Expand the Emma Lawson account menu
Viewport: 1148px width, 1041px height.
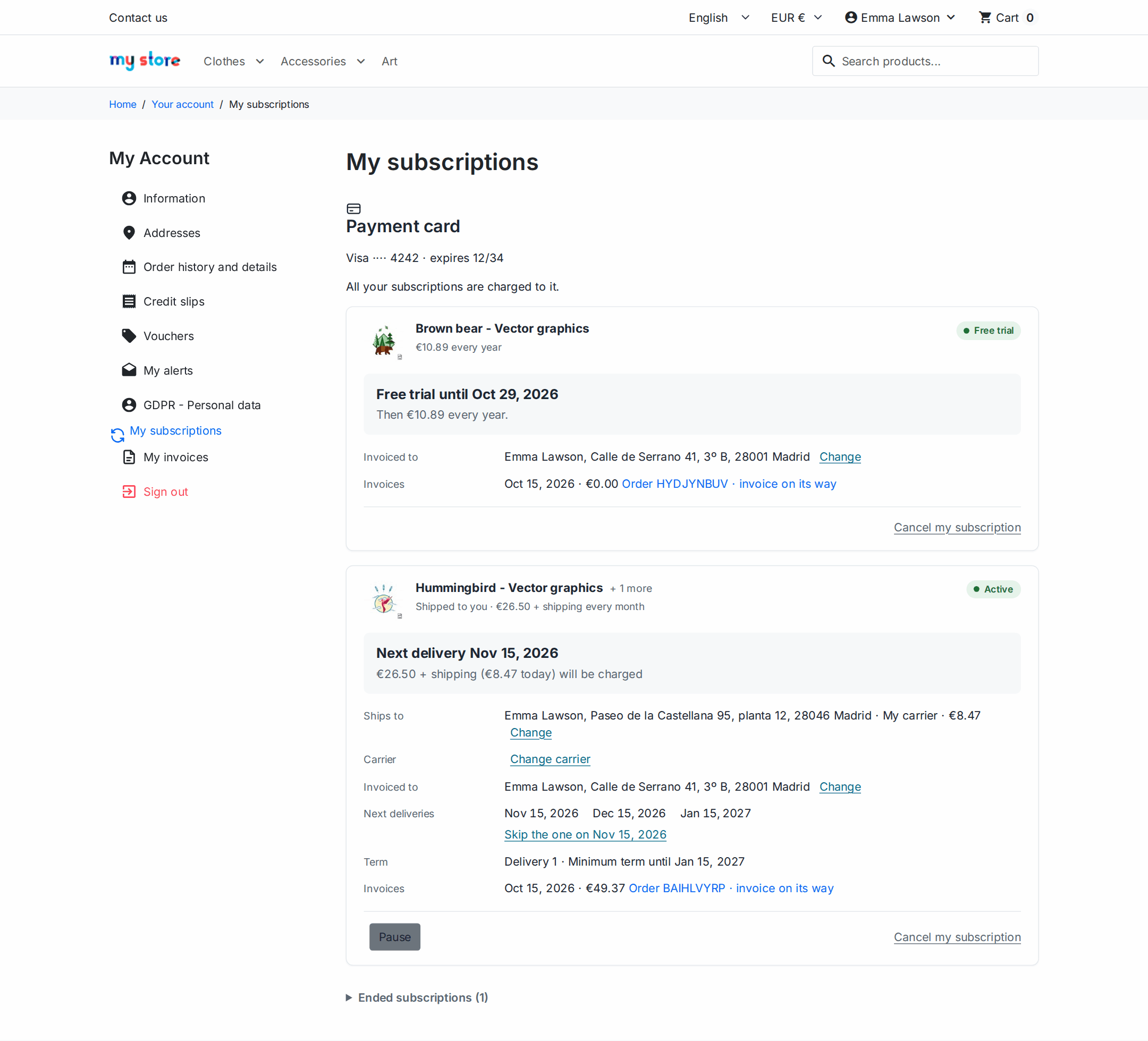[900, 18]
